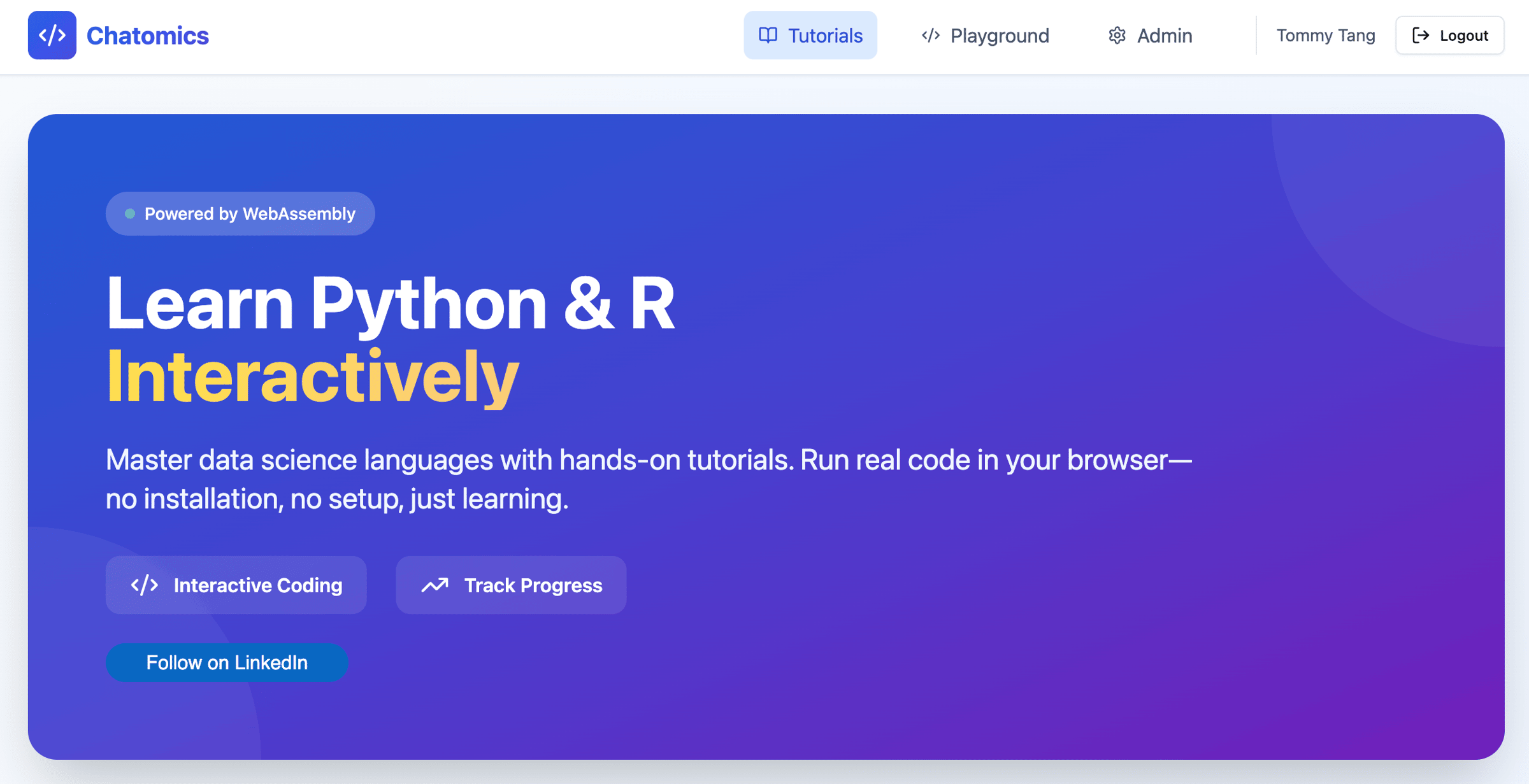This screenshot has width=1529, height=784.
Task: Click the Playground code brackets icon
Action: (x=930, y=35)
